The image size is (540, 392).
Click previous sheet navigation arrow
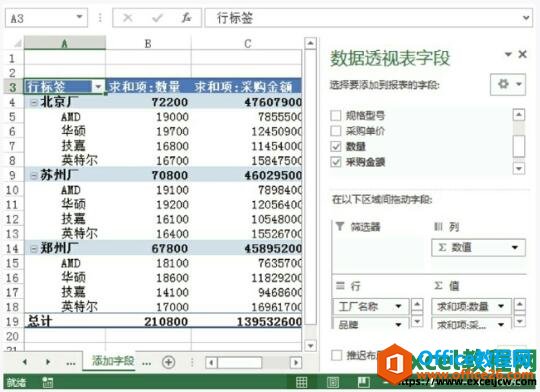[25, 362]
